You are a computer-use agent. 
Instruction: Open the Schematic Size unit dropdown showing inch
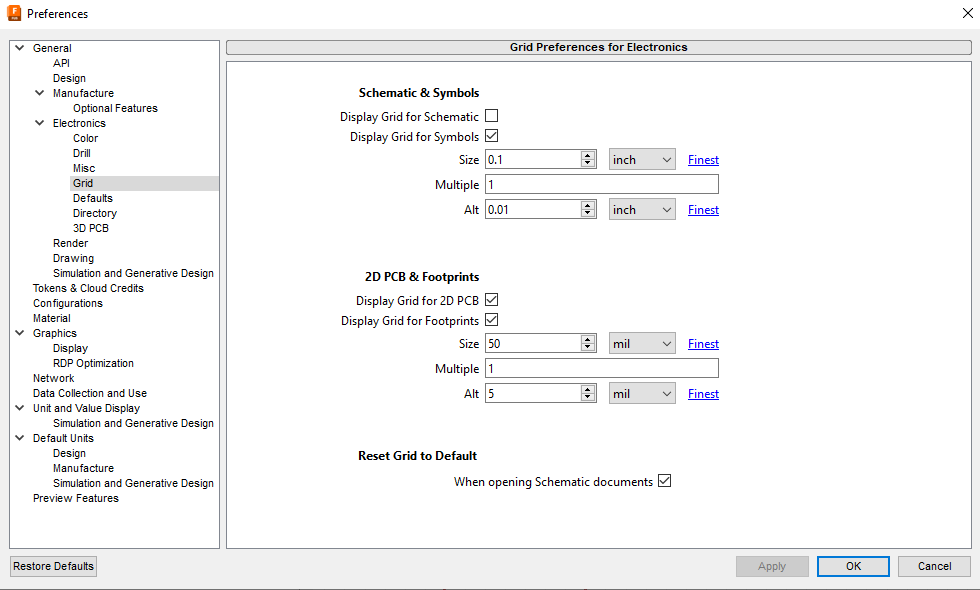coord(641,159)
